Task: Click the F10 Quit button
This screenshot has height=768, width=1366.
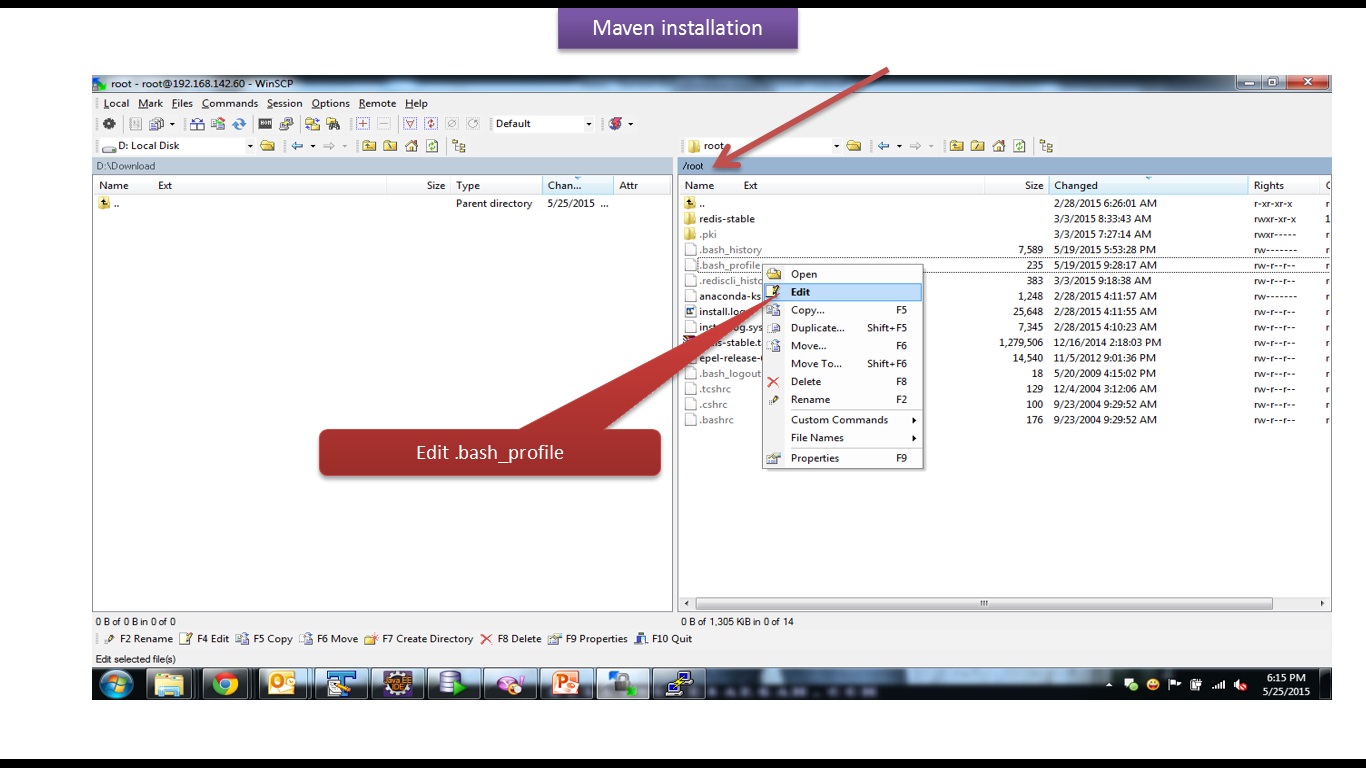Action: click(662, 639)
